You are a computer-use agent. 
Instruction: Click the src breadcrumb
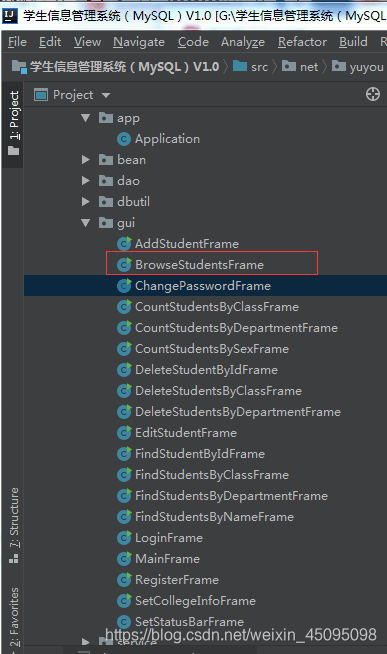(x=250, y=66)
